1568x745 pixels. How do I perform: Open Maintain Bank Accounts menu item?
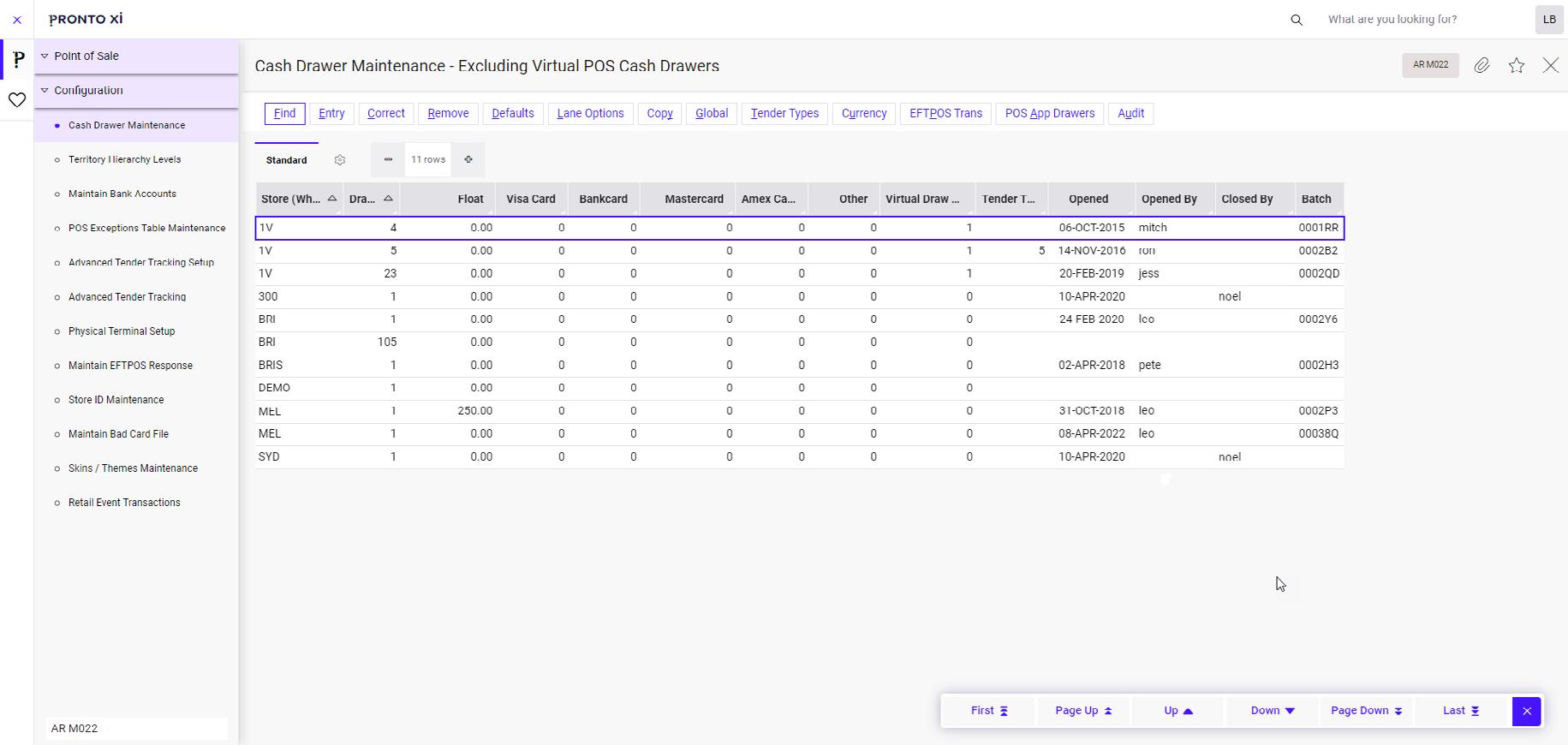click(122, 194)
